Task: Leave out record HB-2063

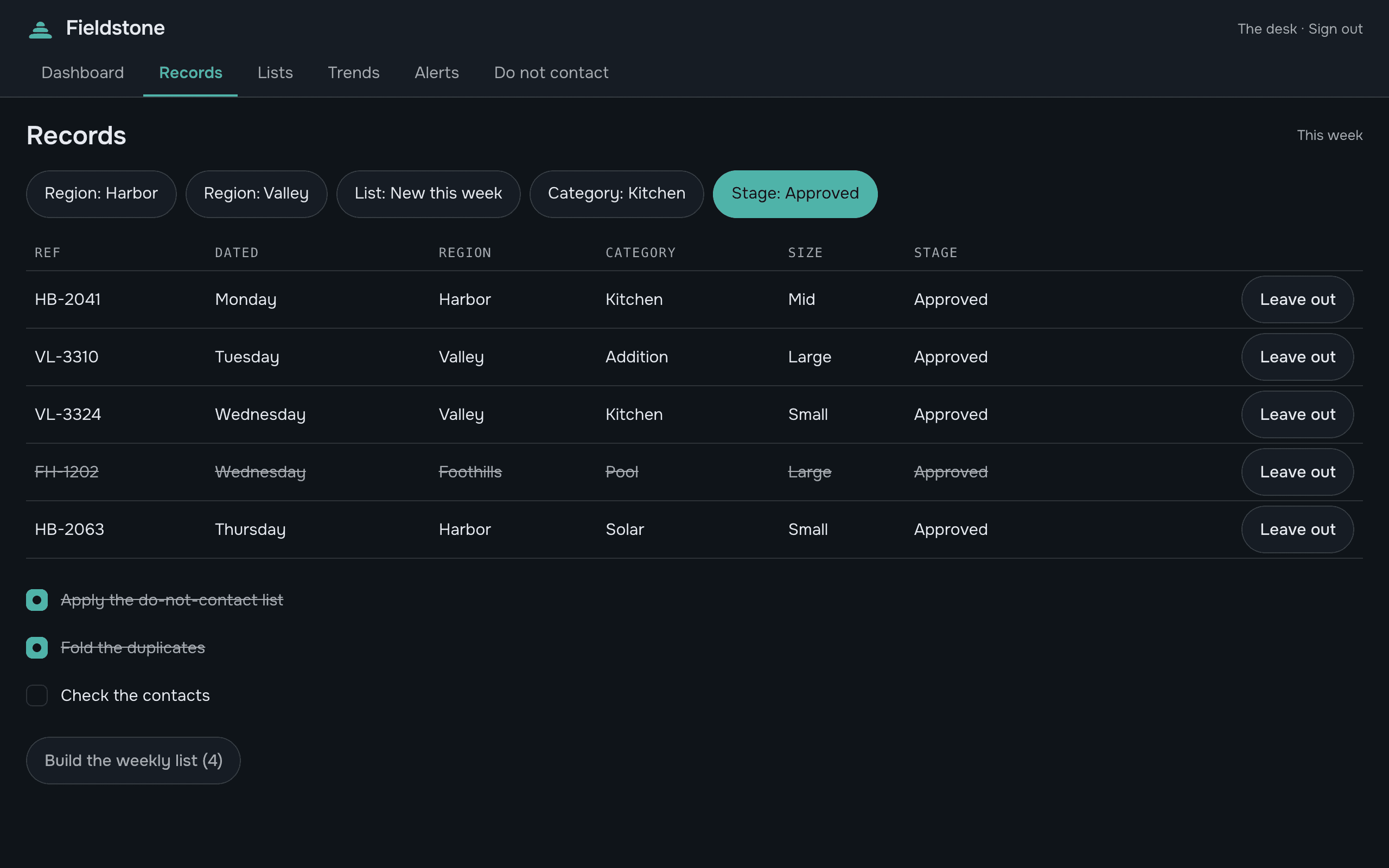Action: 1297,529
